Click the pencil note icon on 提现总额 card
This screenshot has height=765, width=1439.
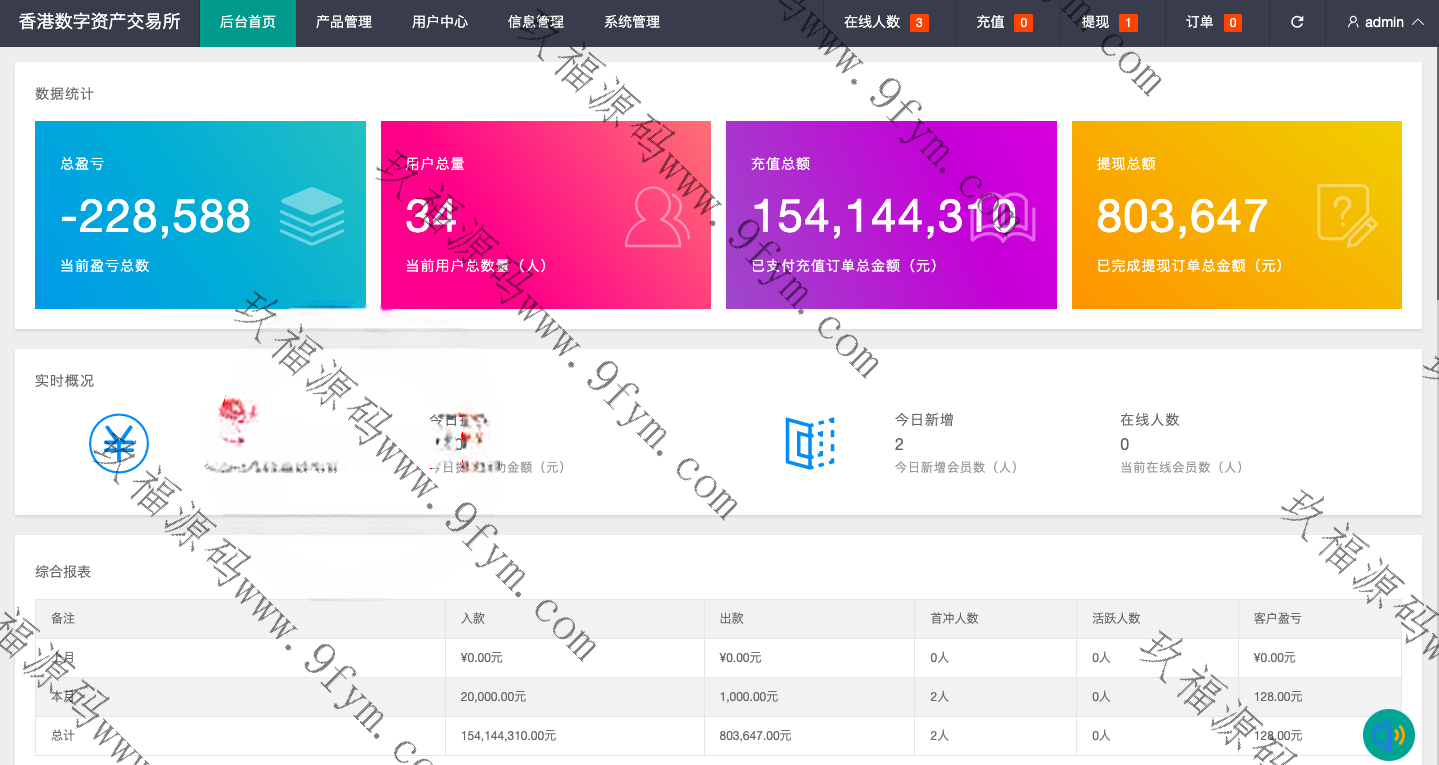pyautogui.click(x=1348, y=217)
